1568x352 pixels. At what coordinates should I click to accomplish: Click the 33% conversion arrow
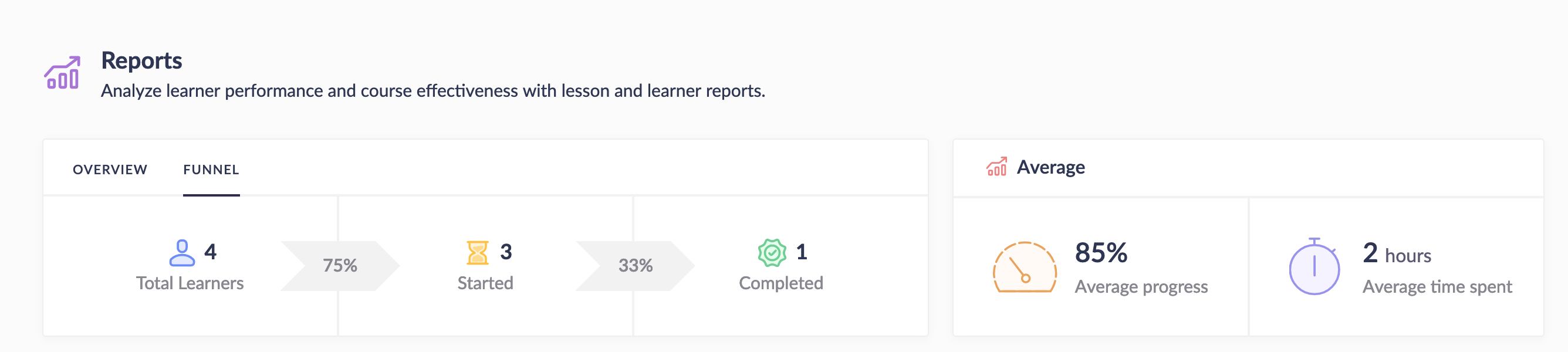pos(635,266)
